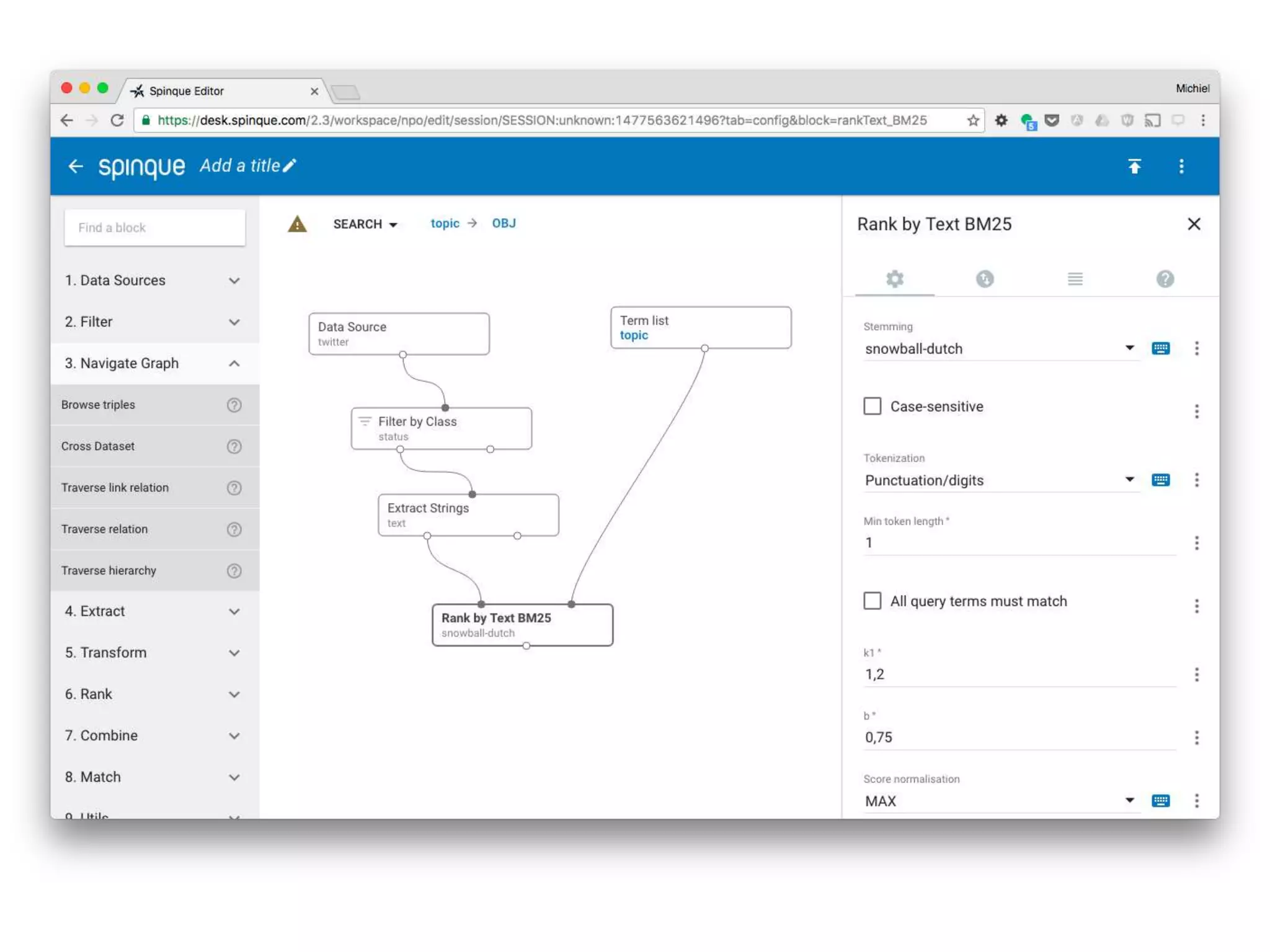Open the three-dot menu for Min token length
The image size is (1270, 952).
[x=1196, y=543]
